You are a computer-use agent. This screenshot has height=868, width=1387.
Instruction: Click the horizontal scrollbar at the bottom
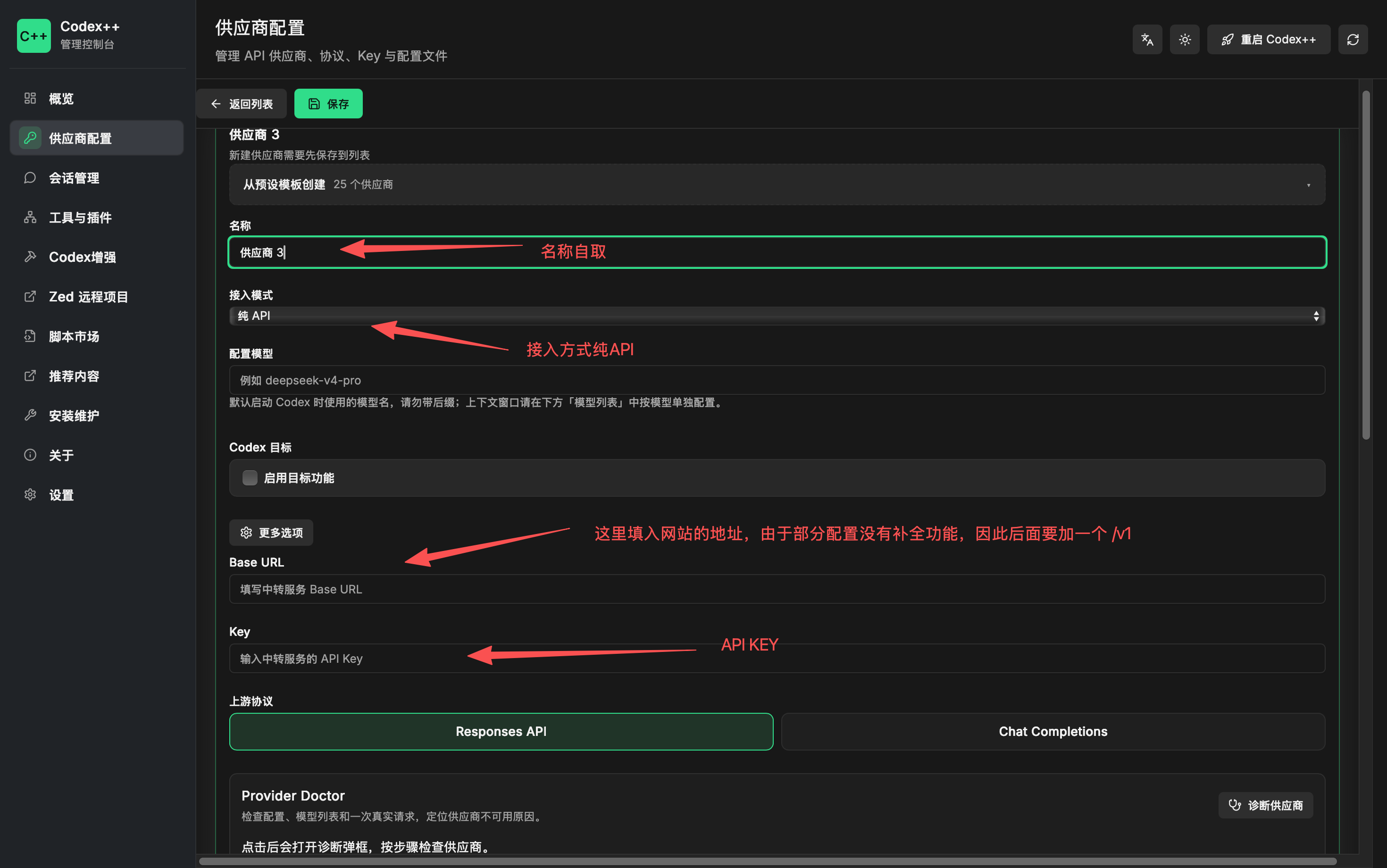[x=768, y=861]
